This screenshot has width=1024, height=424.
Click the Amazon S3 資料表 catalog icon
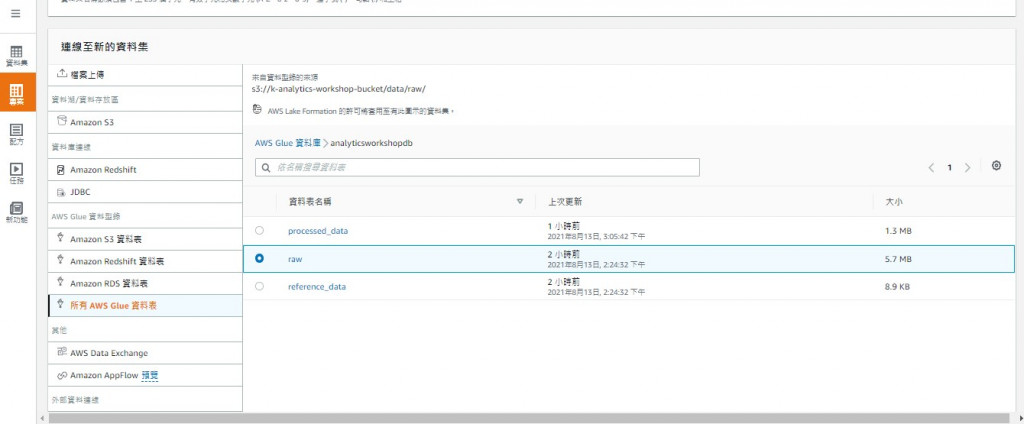pyautogui.click(x=61, y=238)
